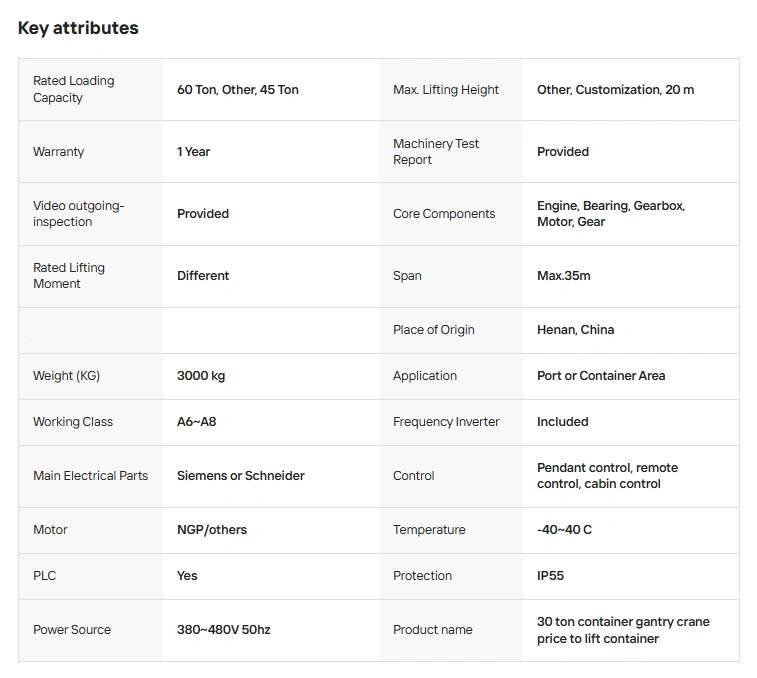Image resolution: width=757 pixels, height=678 pixels.
Task: Select the Engine, Bearing, Gearbox core components value
Action: [x=610, y=214]
